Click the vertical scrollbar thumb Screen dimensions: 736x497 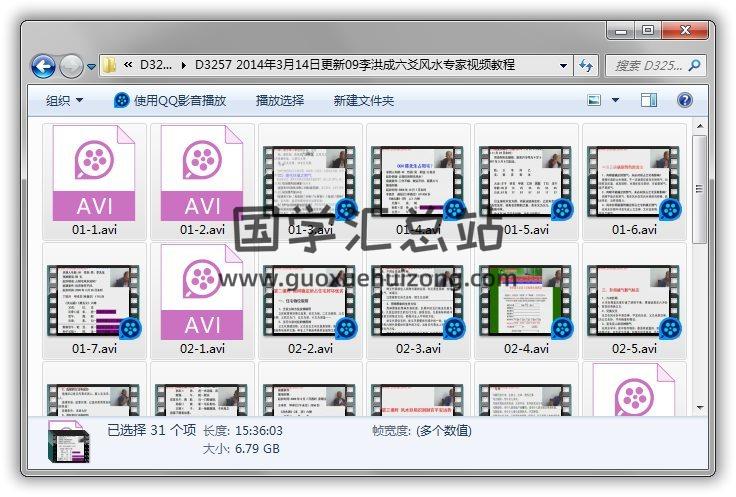click(699, 189)
